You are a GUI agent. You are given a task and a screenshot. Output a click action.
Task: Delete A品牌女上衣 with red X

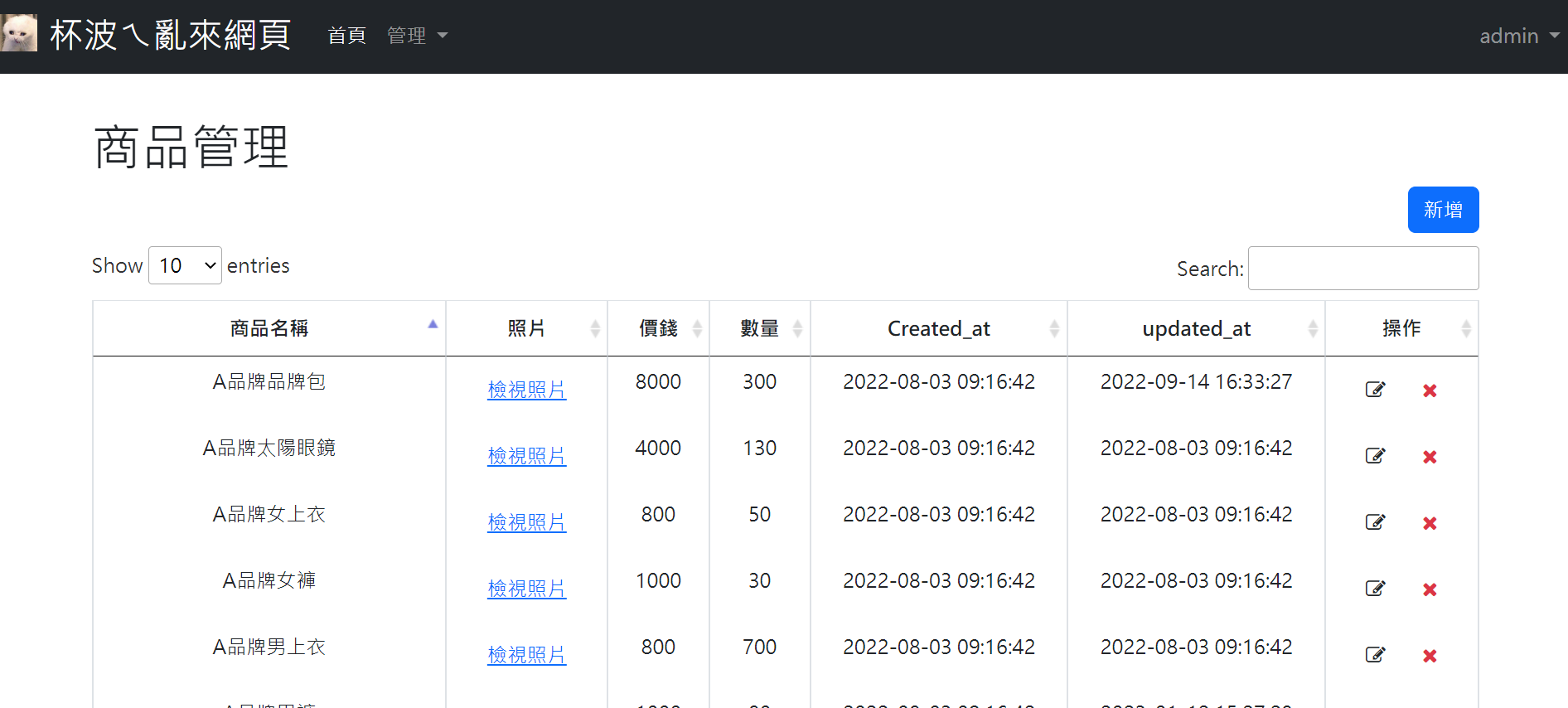tap(1430, 523)
